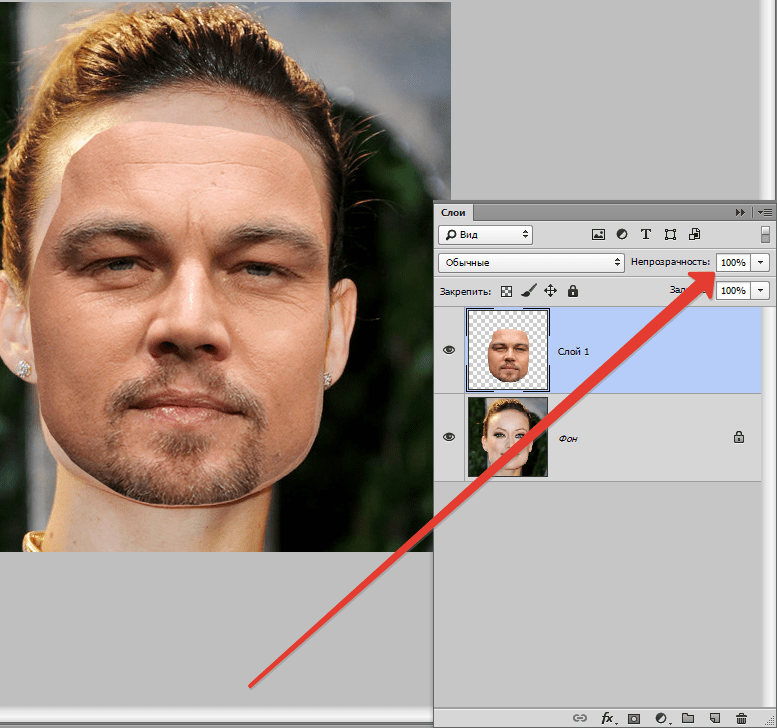The height and width of the screenshot is (728, 777).
Task: Click the link layers chain icon
Action: (580, 718)
